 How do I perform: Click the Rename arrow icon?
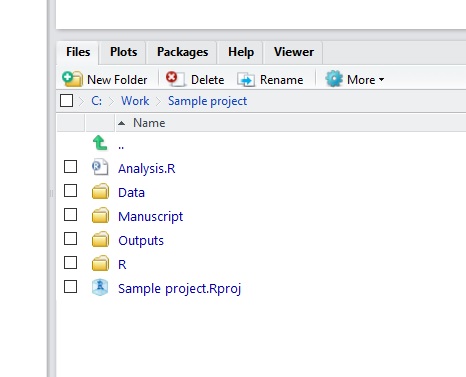246,80
